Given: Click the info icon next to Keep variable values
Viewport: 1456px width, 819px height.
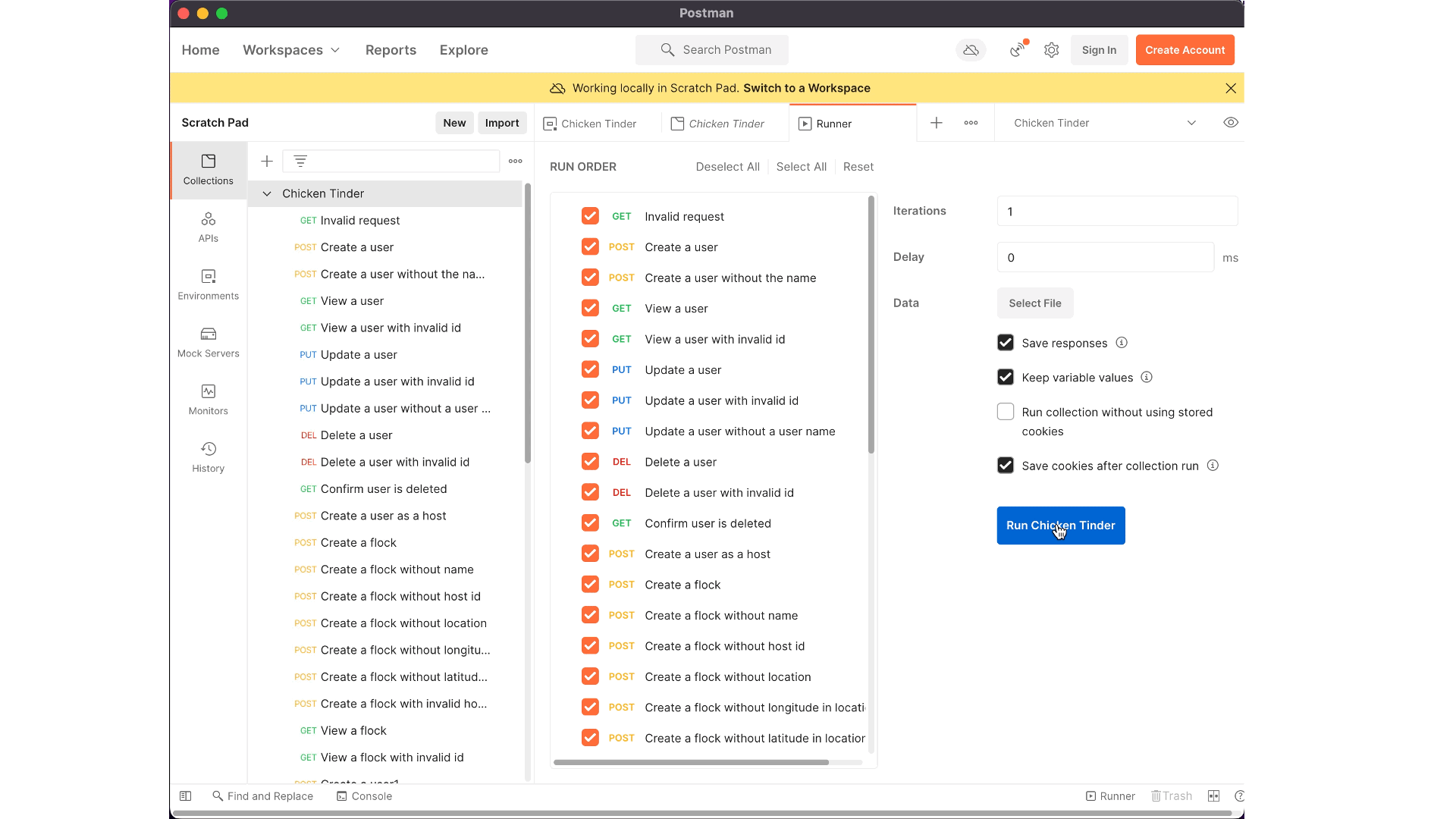Looking at the screenshot, I should 1147,377.
